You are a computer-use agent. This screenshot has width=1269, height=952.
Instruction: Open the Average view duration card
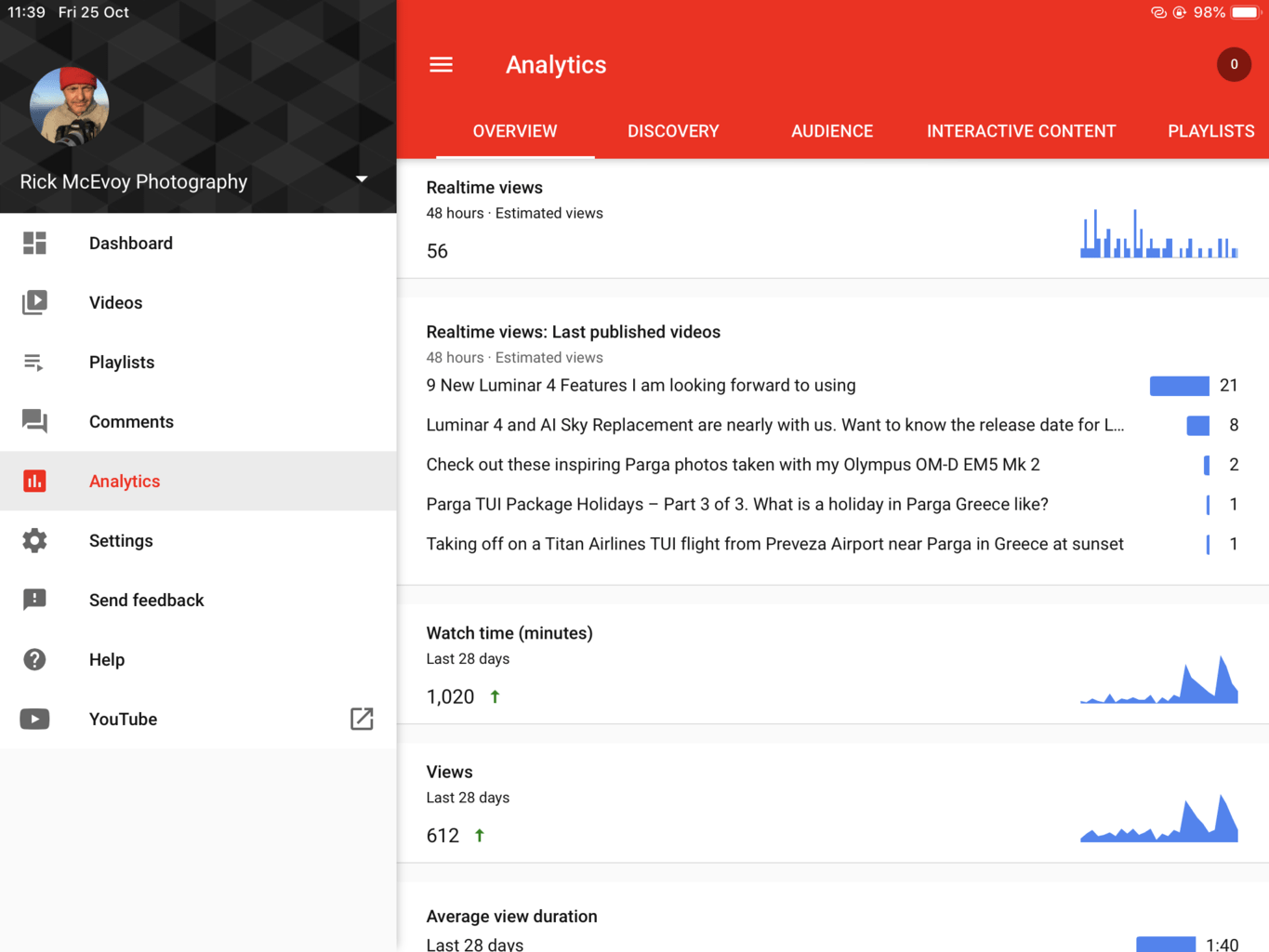tap(833, 918)
